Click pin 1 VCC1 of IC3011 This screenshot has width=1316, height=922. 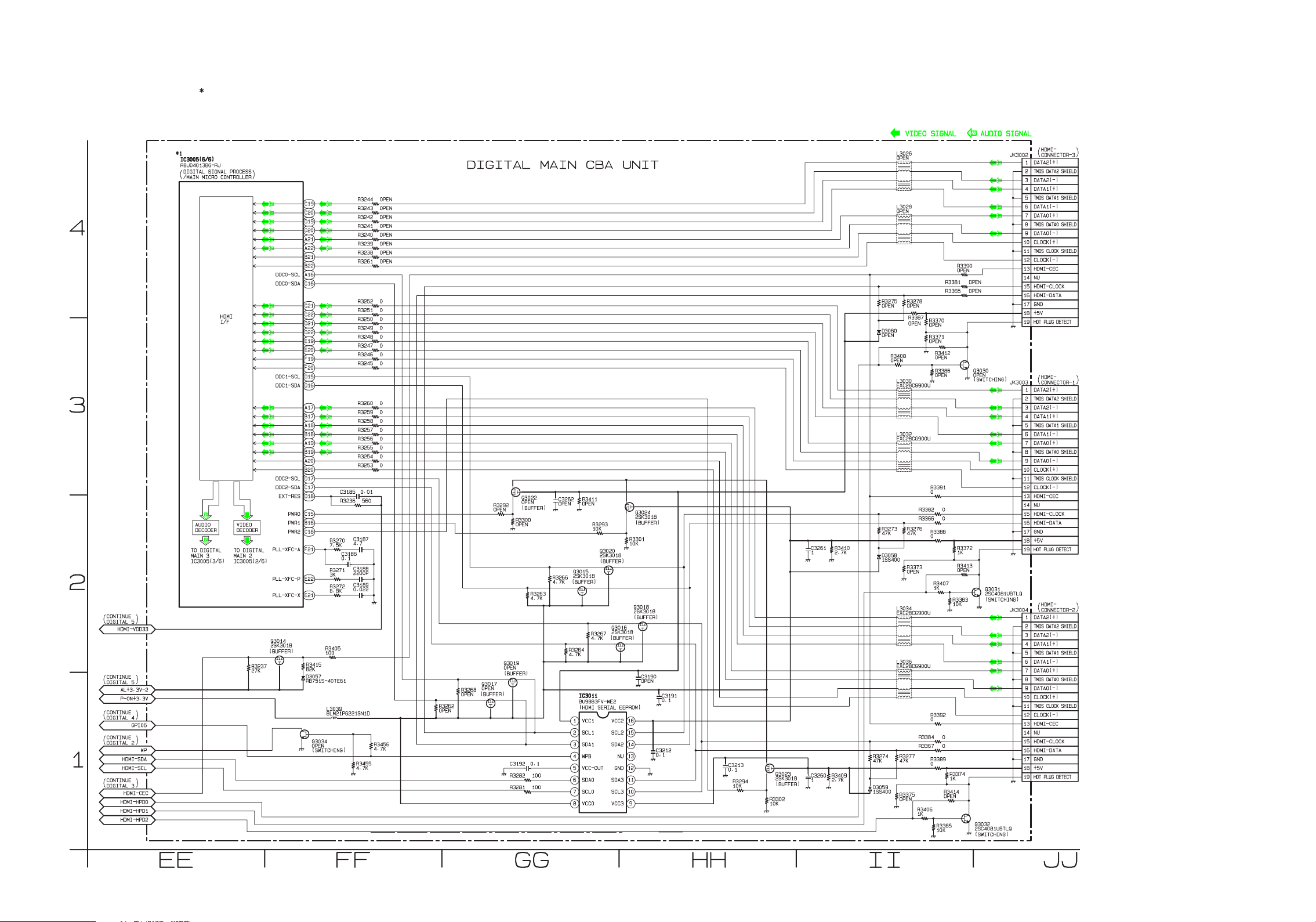click(574, 721)
